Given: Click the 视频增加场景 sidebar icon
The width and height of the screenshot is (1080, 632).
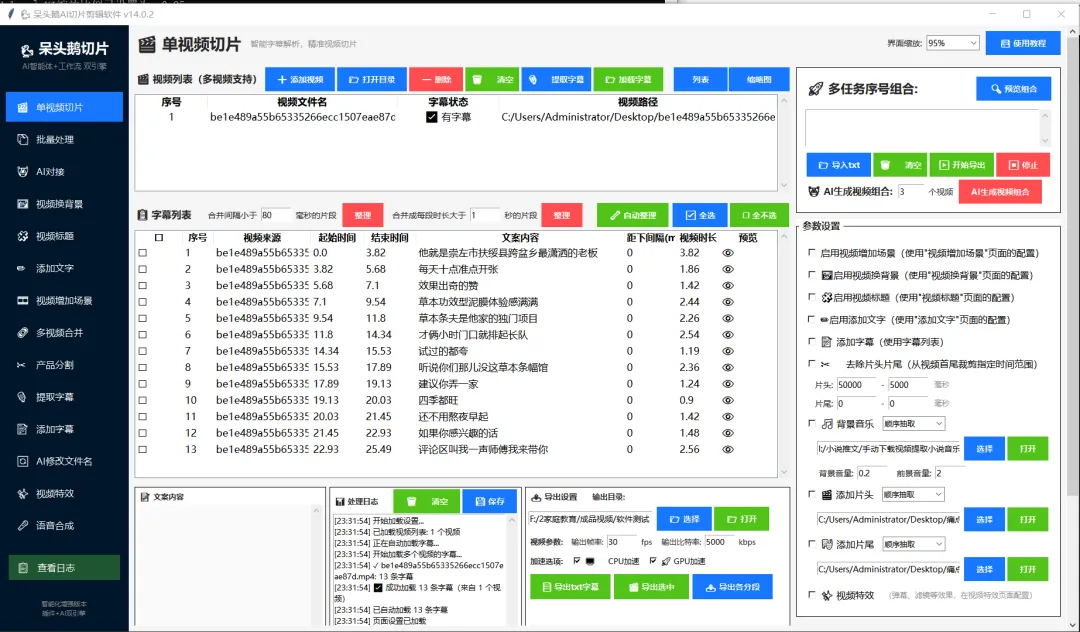Looking at the screenshot, I should pyautogui.click(x=23, y=301).
